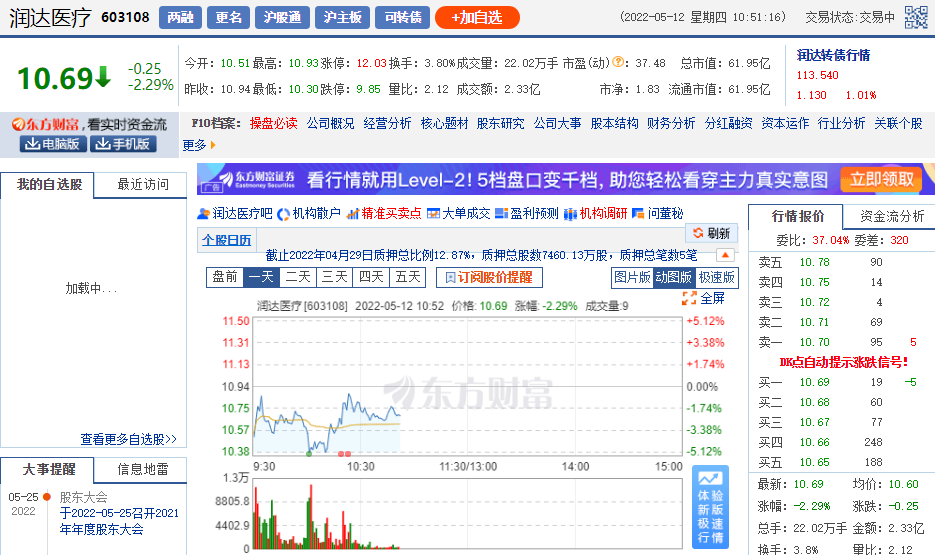Switch to 信息地雷 tab
Image resolution: width=935 pixels, height=555 pixels.
(143, 470)
